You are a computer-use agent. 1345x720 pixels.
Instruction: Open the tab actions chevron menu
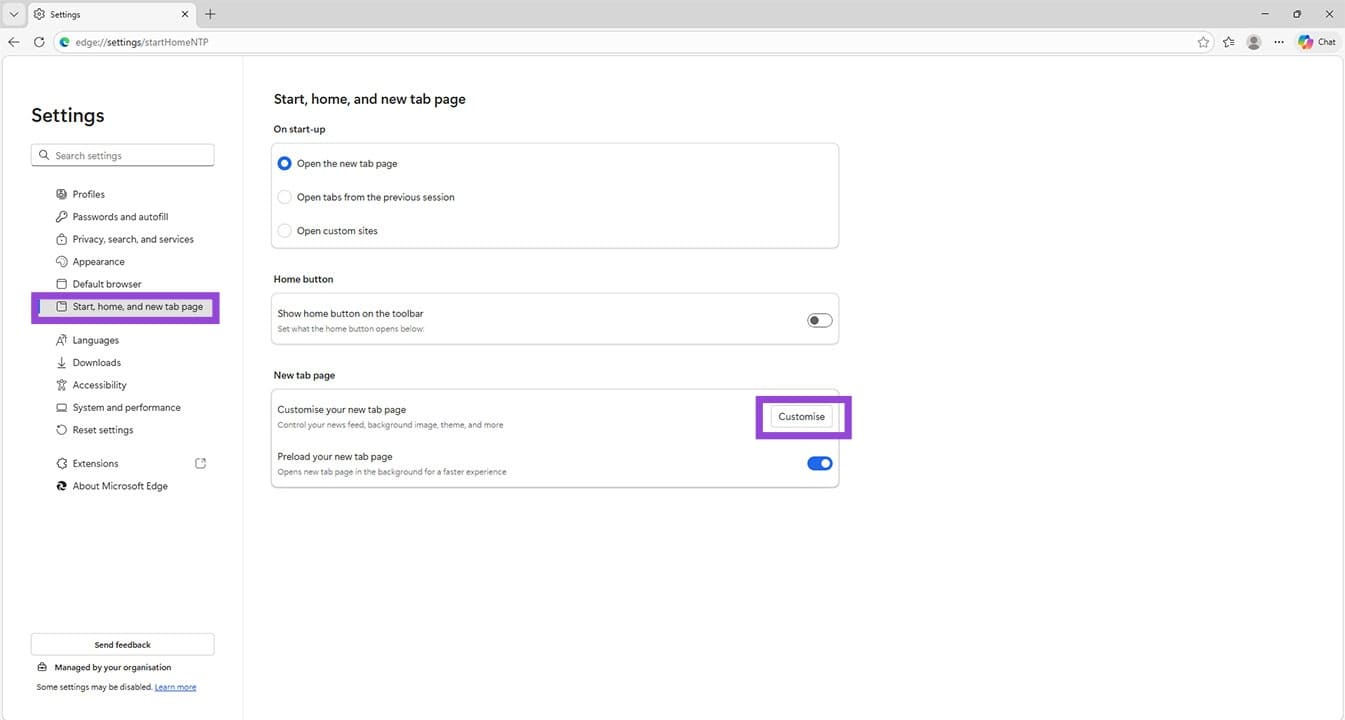pos(12,13)
